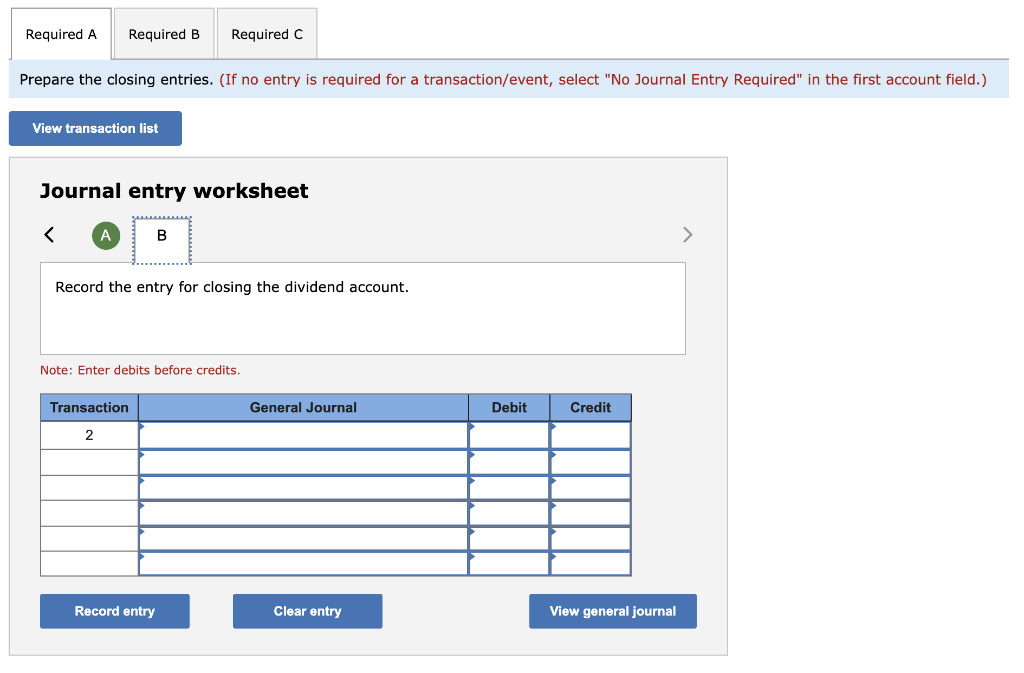
Task: Click Credit field in third row
Action: pos(590,488)
